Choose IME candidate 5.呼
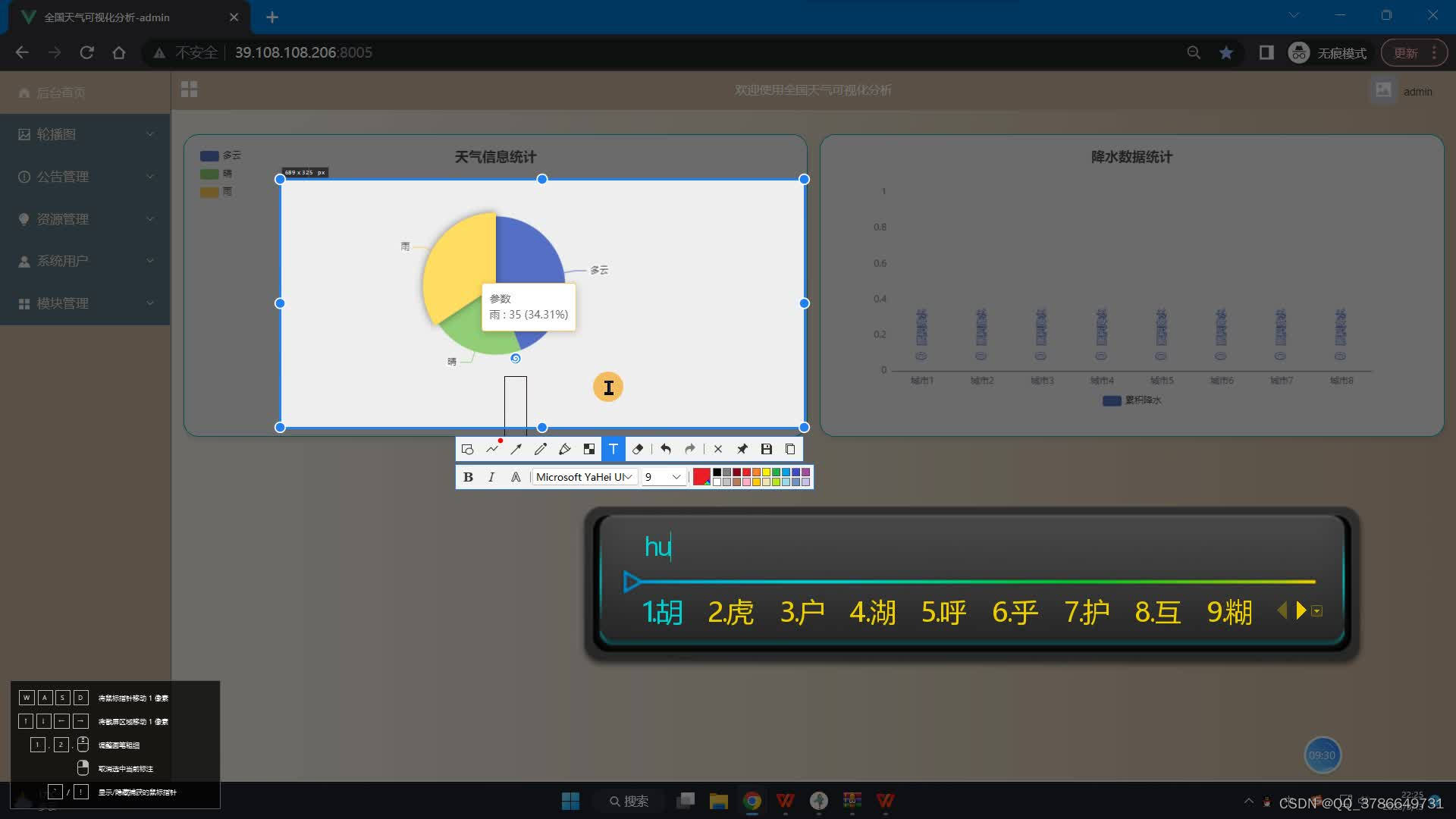Viewport: 1456px width, 819px height. click(944, 612)
